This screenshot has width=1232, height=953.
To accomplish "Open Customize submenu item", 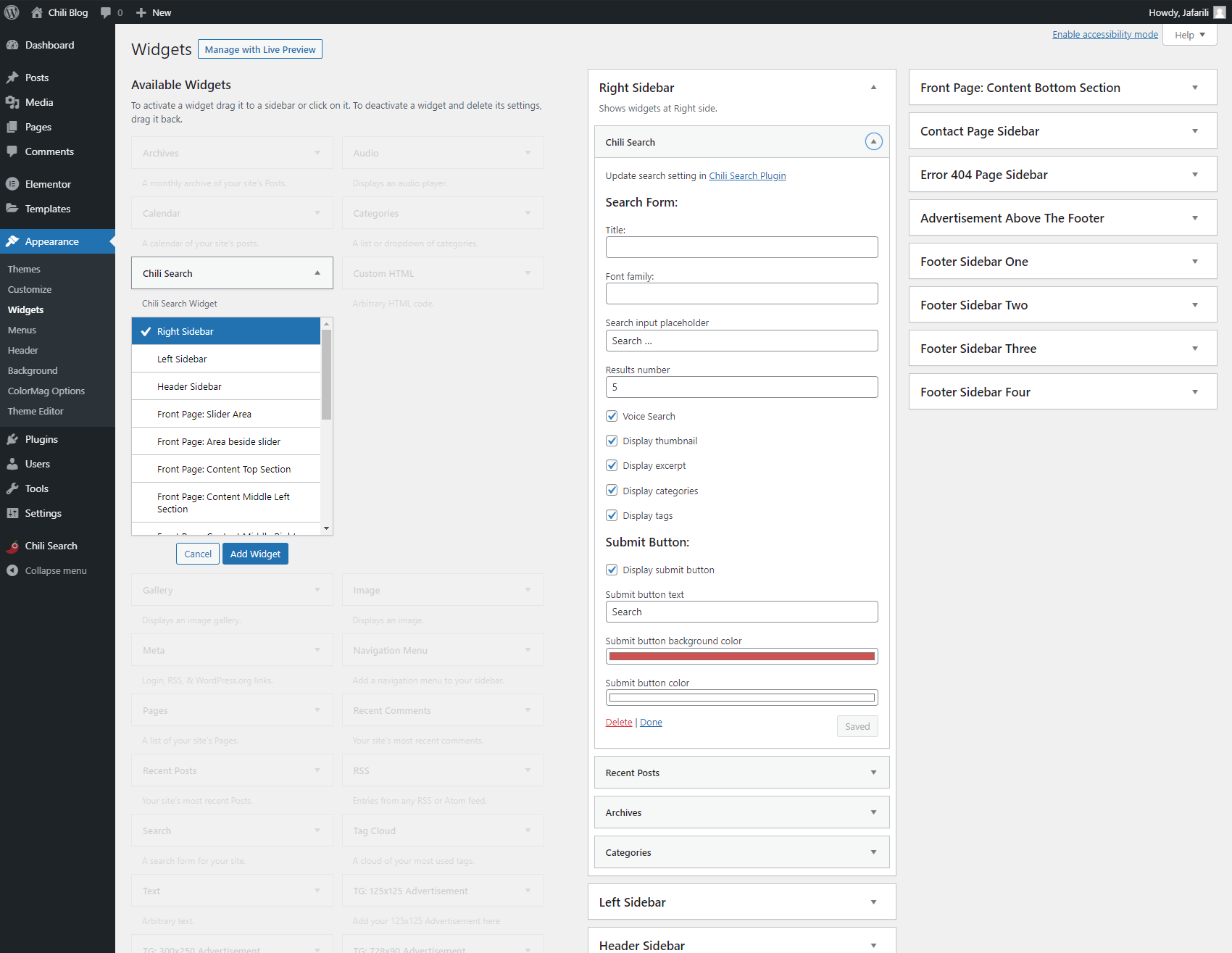I will point(30,289).
